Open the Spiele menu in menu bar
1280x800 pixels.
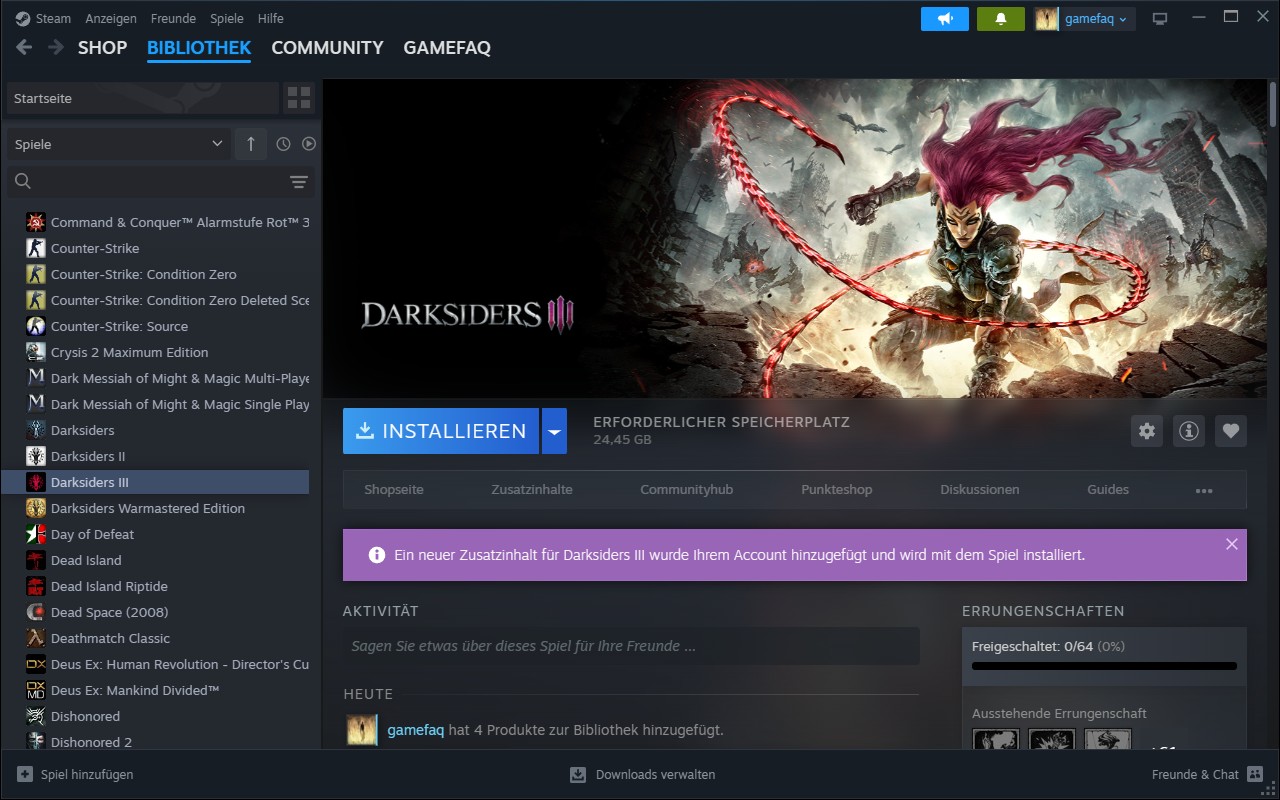tap(227, 18)
